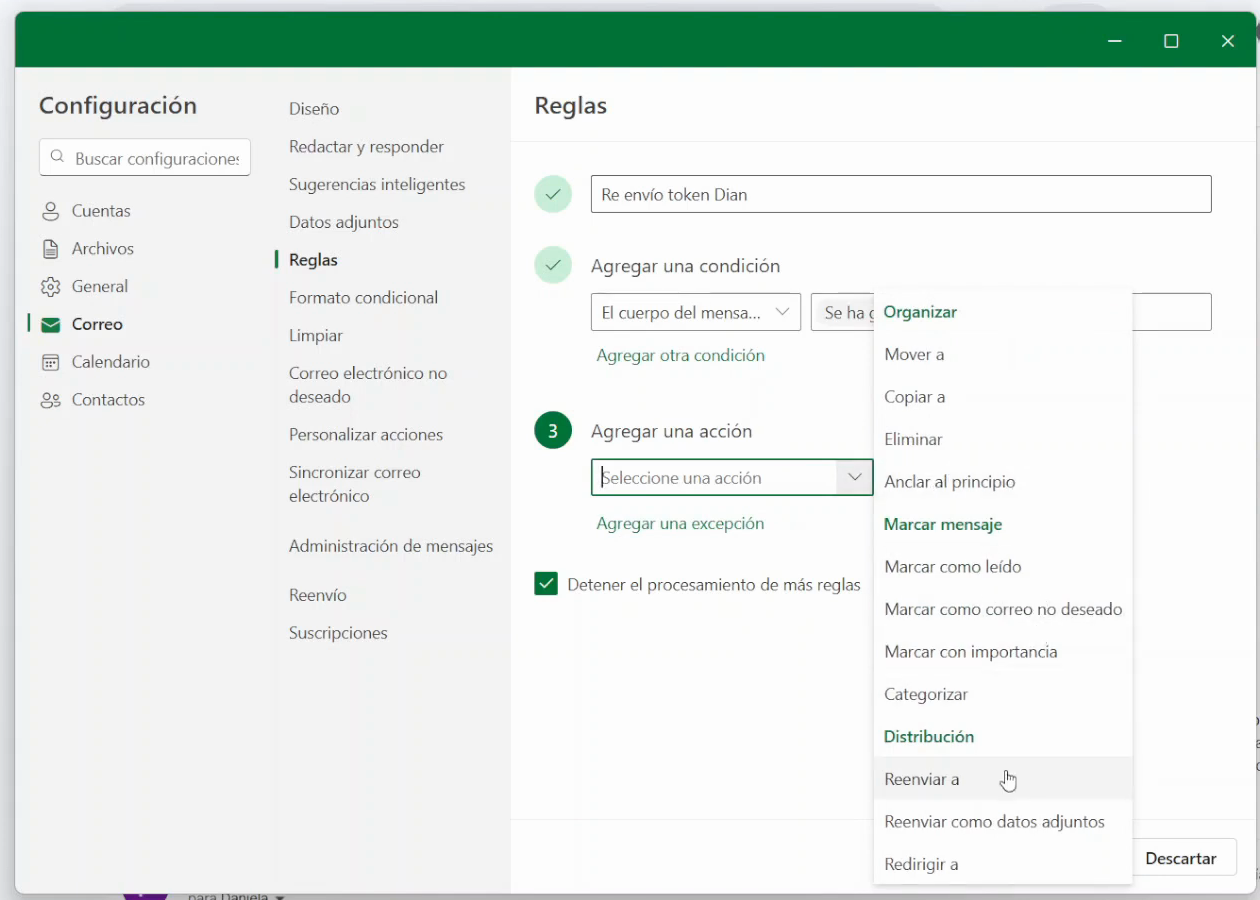
Task: Click the Contactos people icon
Action: point(50,400)
